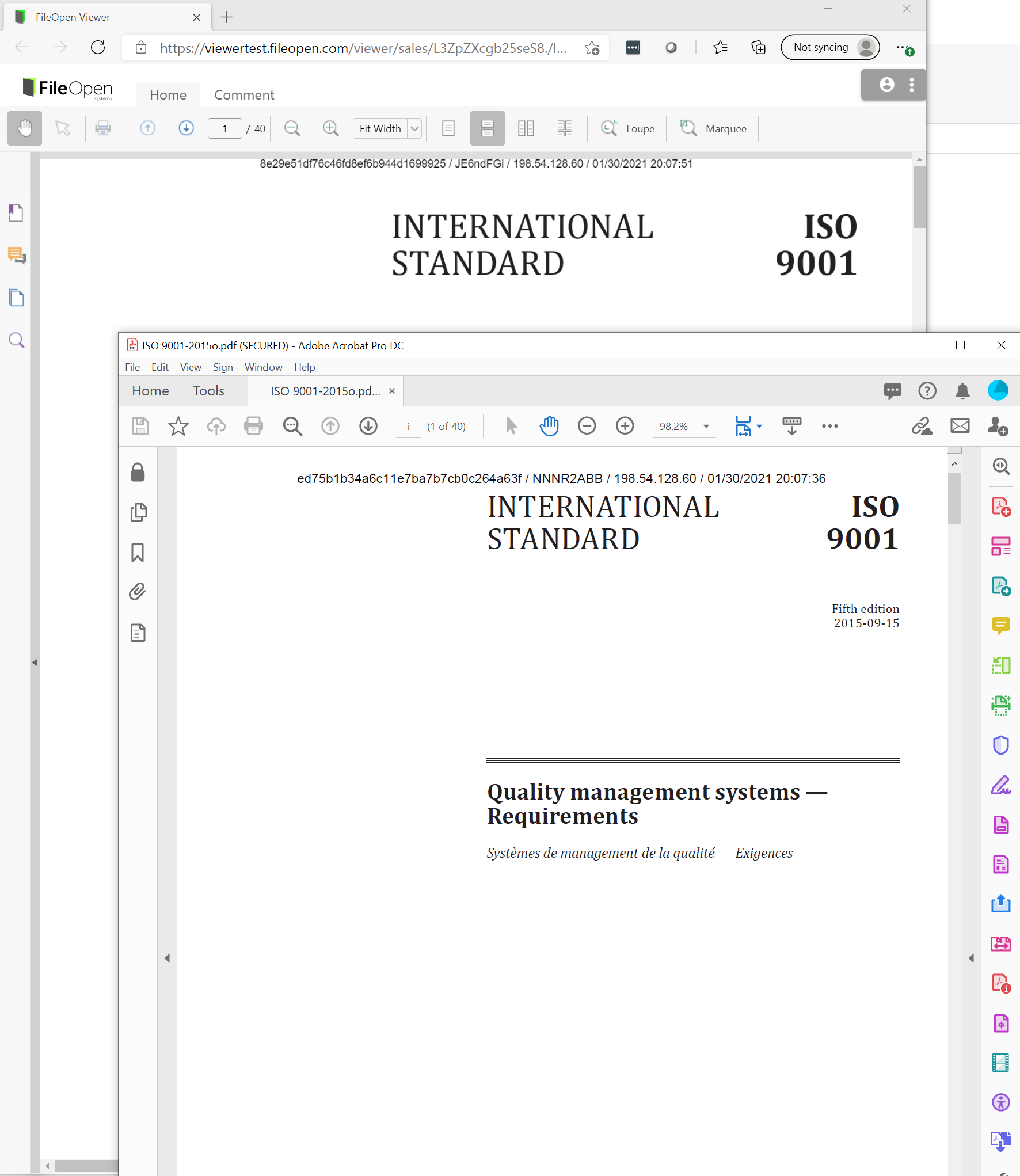Viewport: 1020px width, 1176px height.
Task: Open the Acrobat Window menu
Action: point(264,367)
